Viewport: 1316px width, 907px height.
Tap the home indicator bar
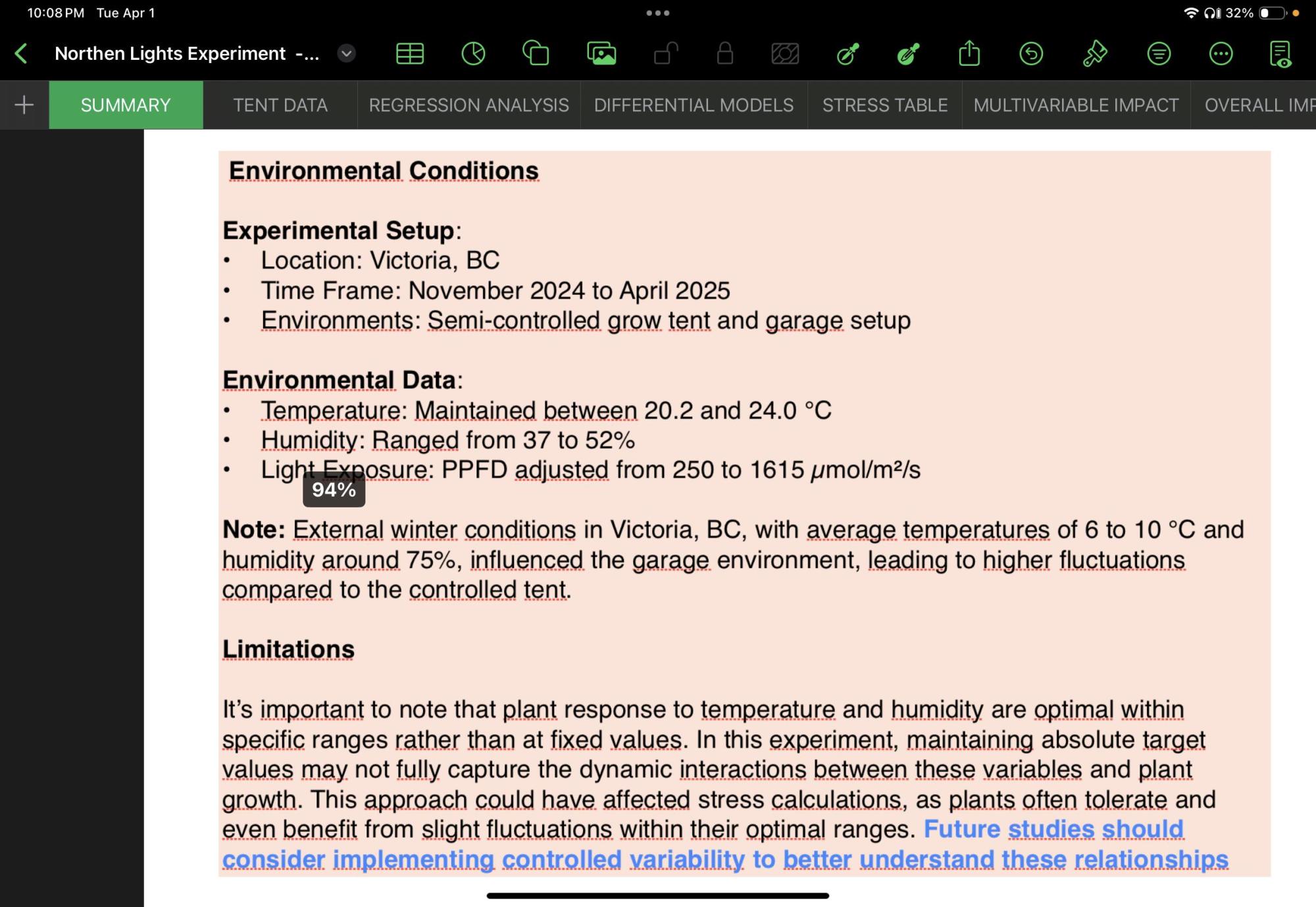click(x=658, y=895)
